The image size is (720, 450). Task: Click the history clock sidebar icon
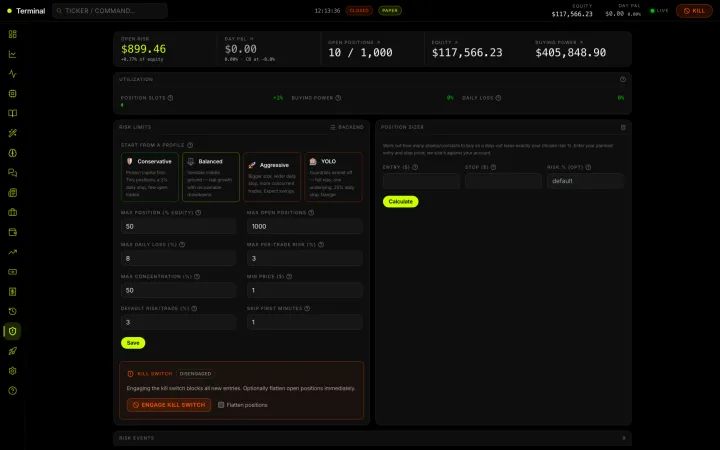(x=12, y=311)
